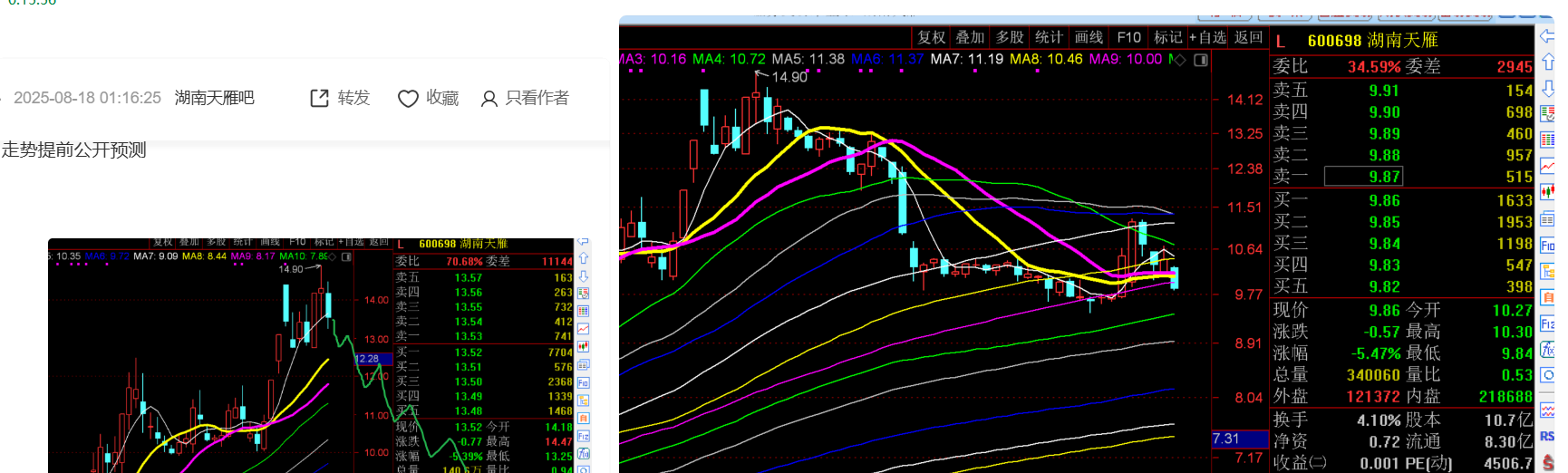
Task: Click the 委比 34.59% value
Action: point(1374,67)
